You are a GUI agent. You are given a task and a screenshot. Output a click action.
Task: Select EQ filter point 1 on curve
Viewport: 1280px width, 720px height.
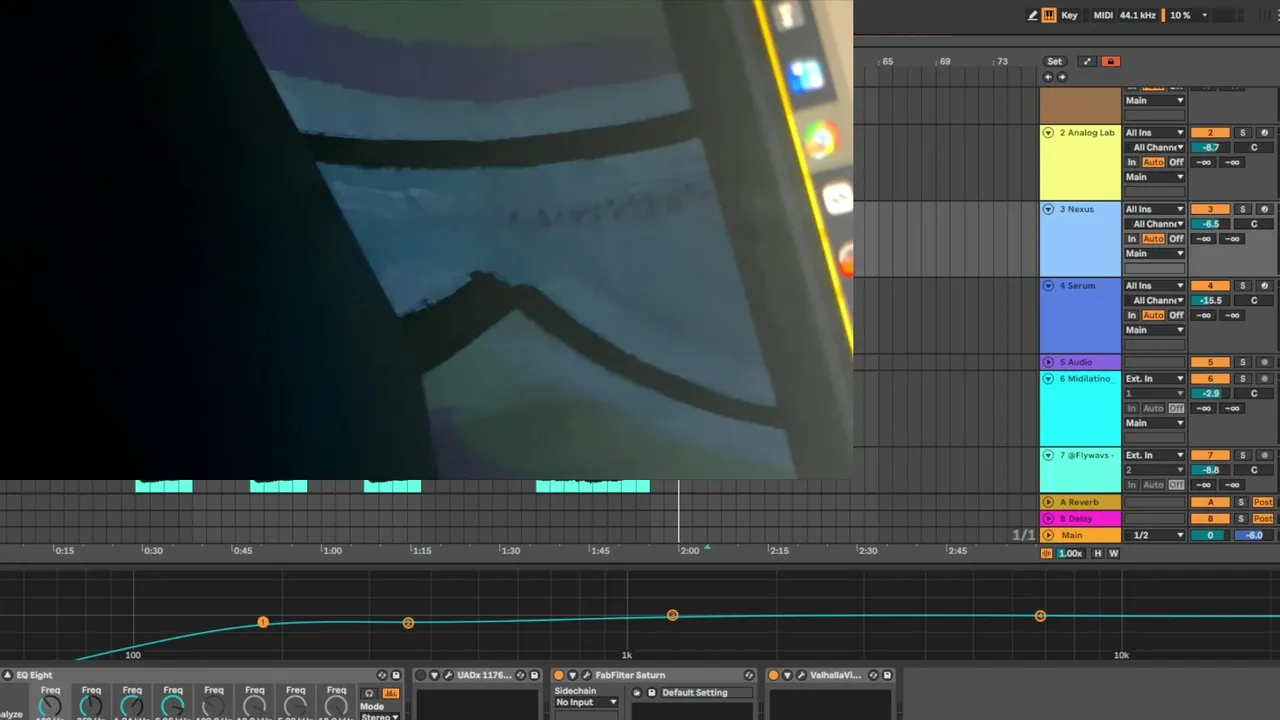263,622
